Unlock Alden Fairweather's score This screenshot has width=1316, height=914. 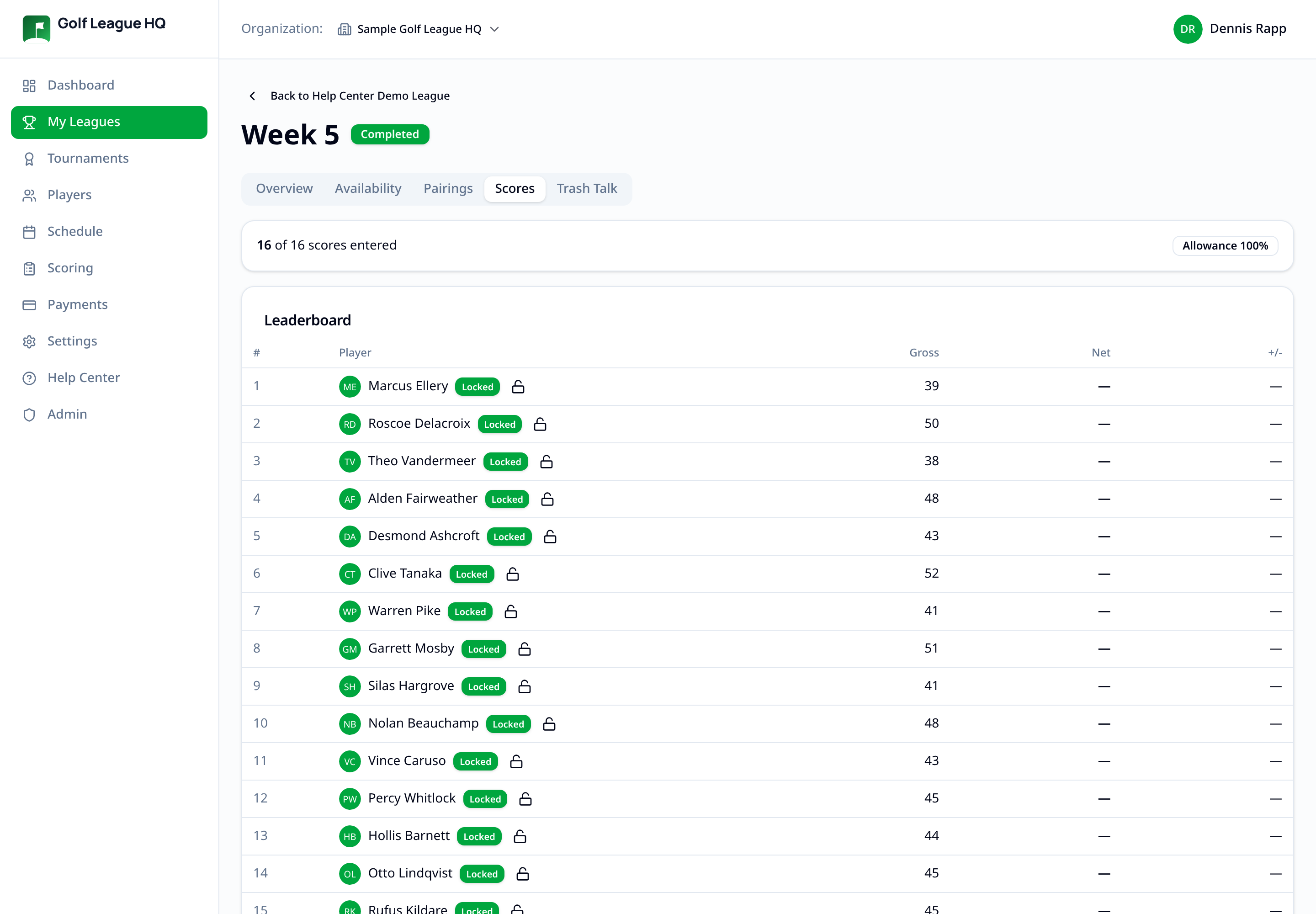pos(547,500)
